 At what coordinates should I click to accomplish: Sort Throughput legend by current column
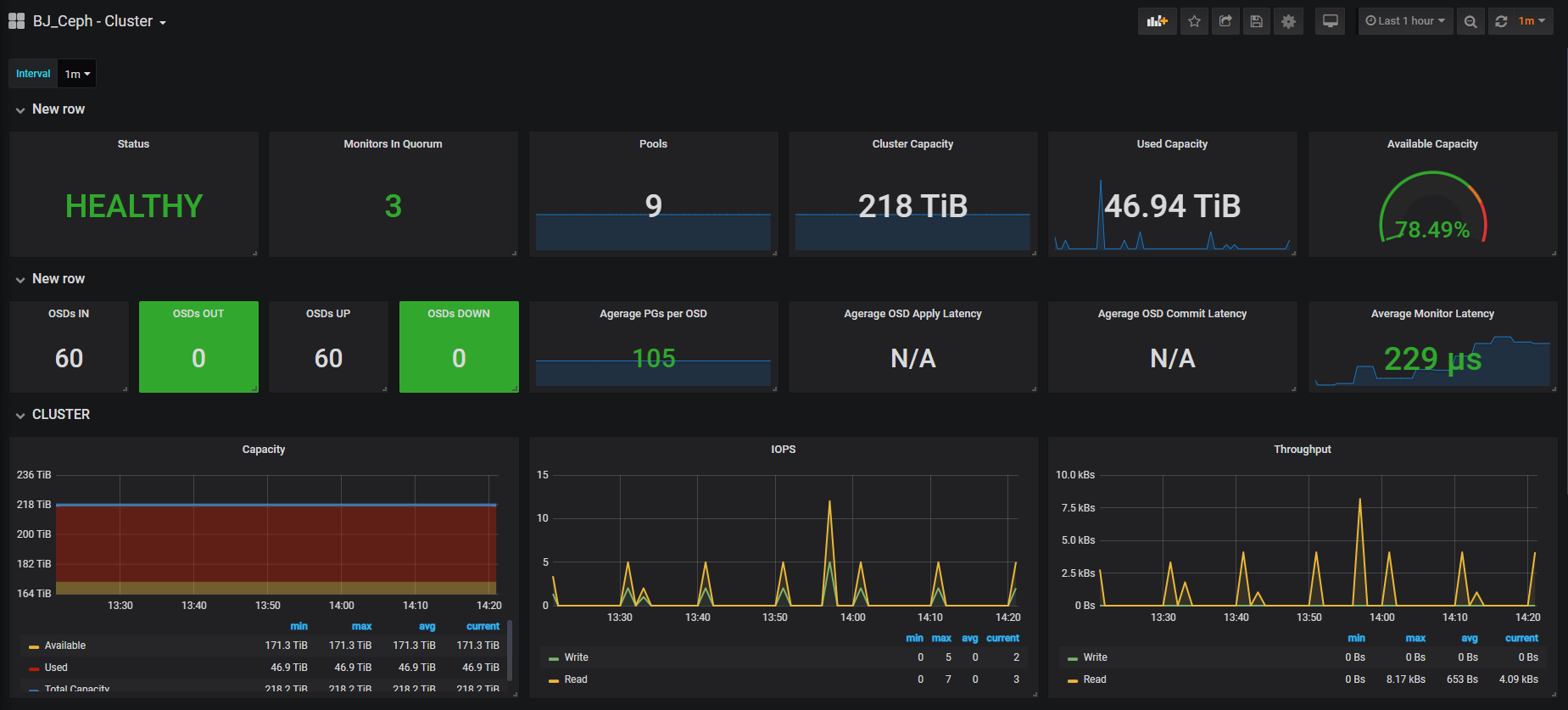[x=1521, y=638]
